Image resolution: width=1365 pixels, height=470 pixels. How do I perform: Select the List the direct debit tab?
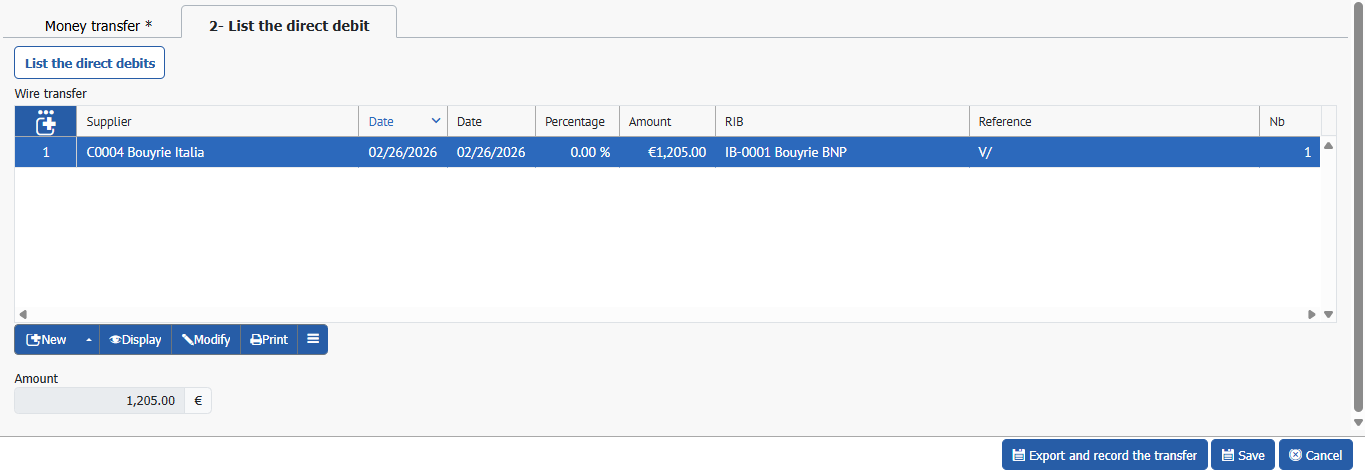(x=289, y=26)
